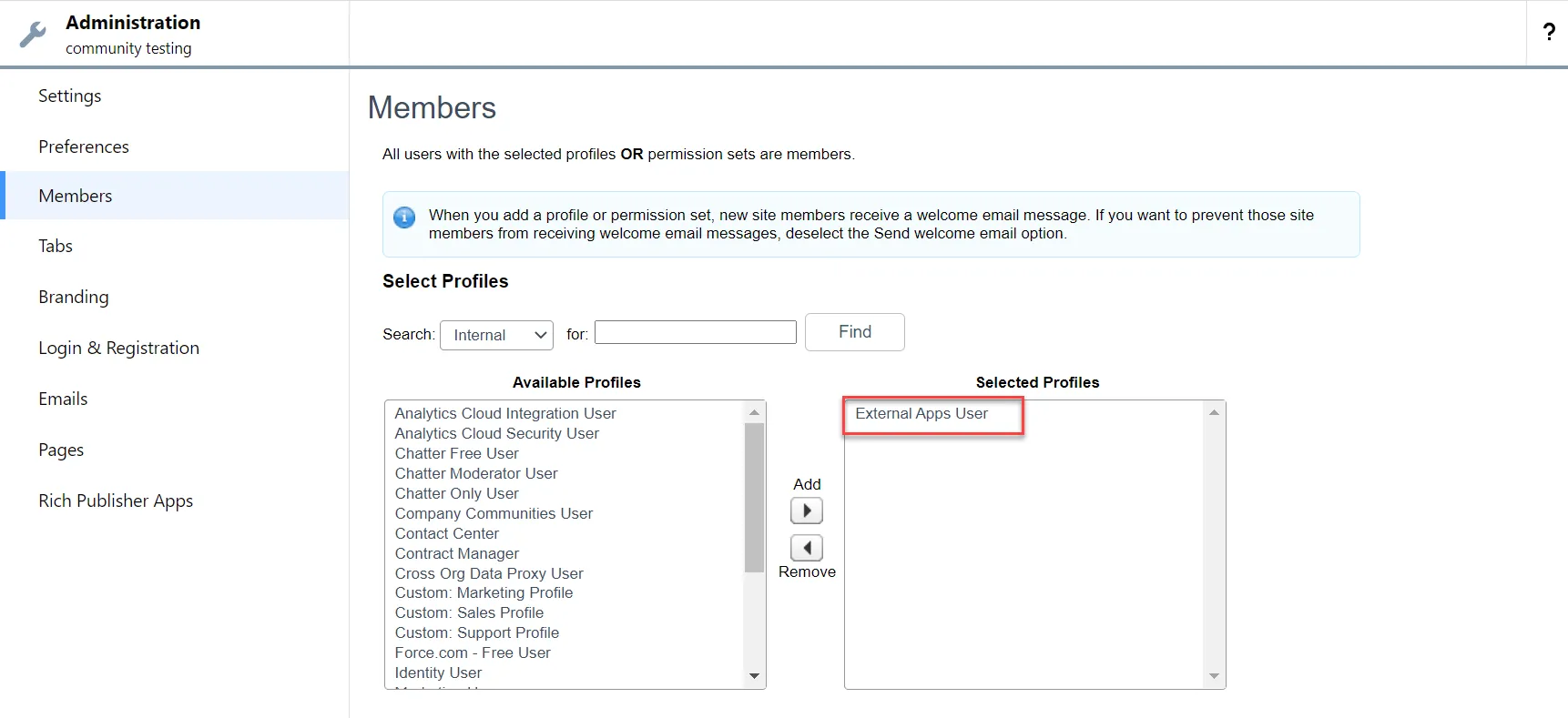Click the Remove arrow under Add
The height and width of the screenshot is (718, 1568).
coord(807,547)
